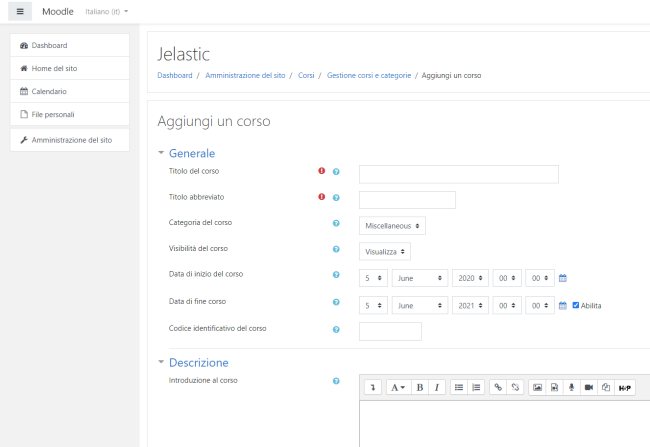This screenshot has width=650, height=447.
Task: Open Calendario in sidebar
Action: [x=70, y=91]
